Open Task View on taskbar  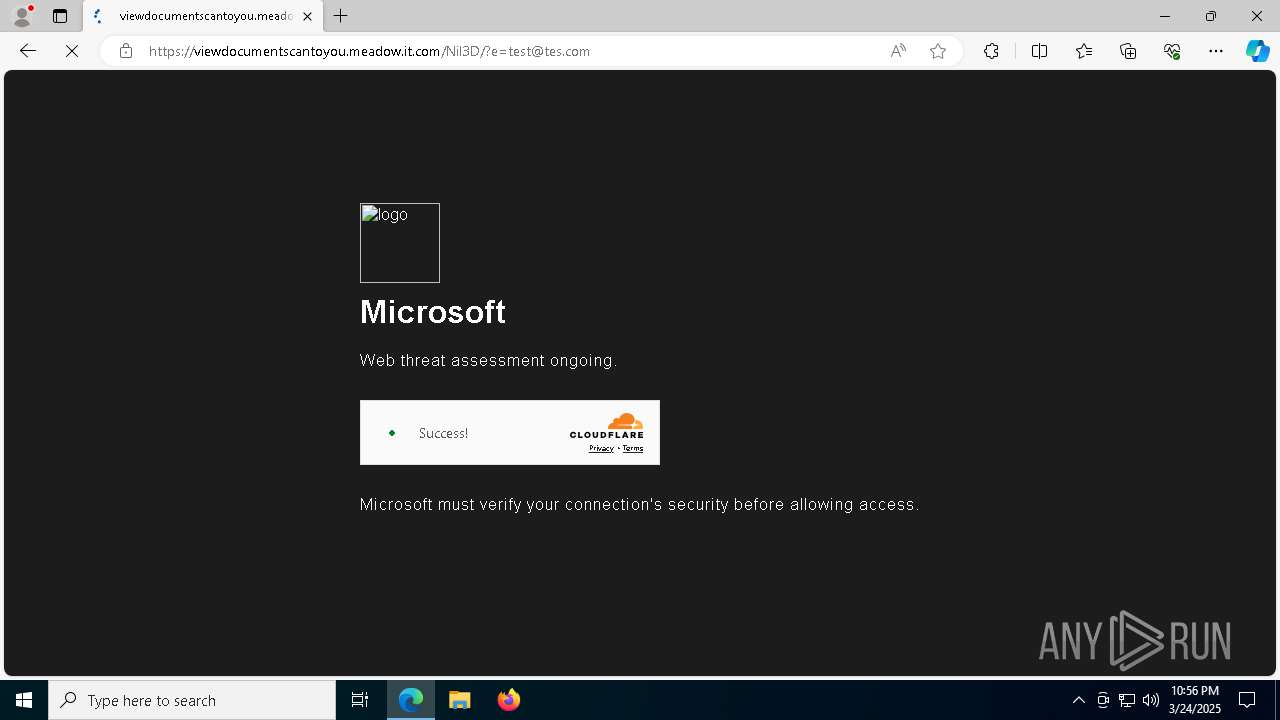click(360, 700)
